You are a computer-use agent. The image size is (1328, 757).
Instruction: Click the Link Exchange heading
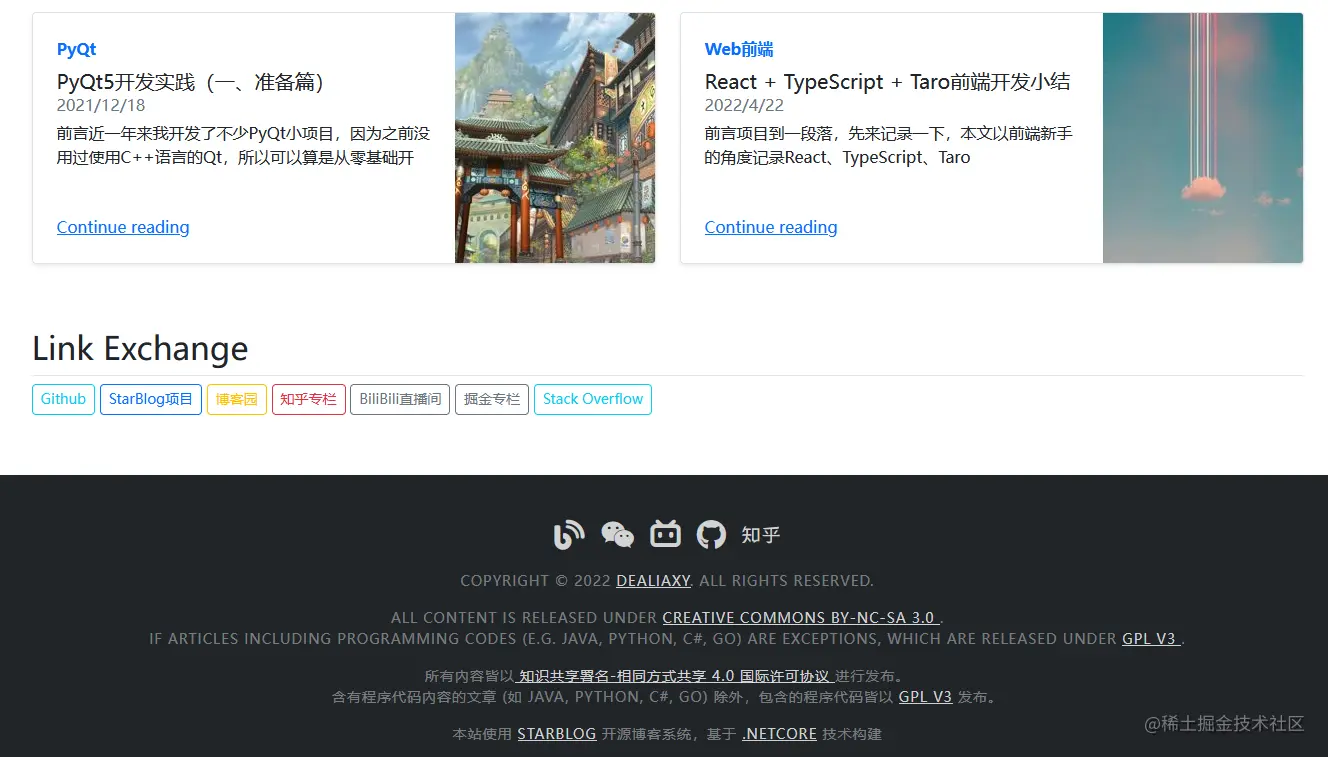140,348
